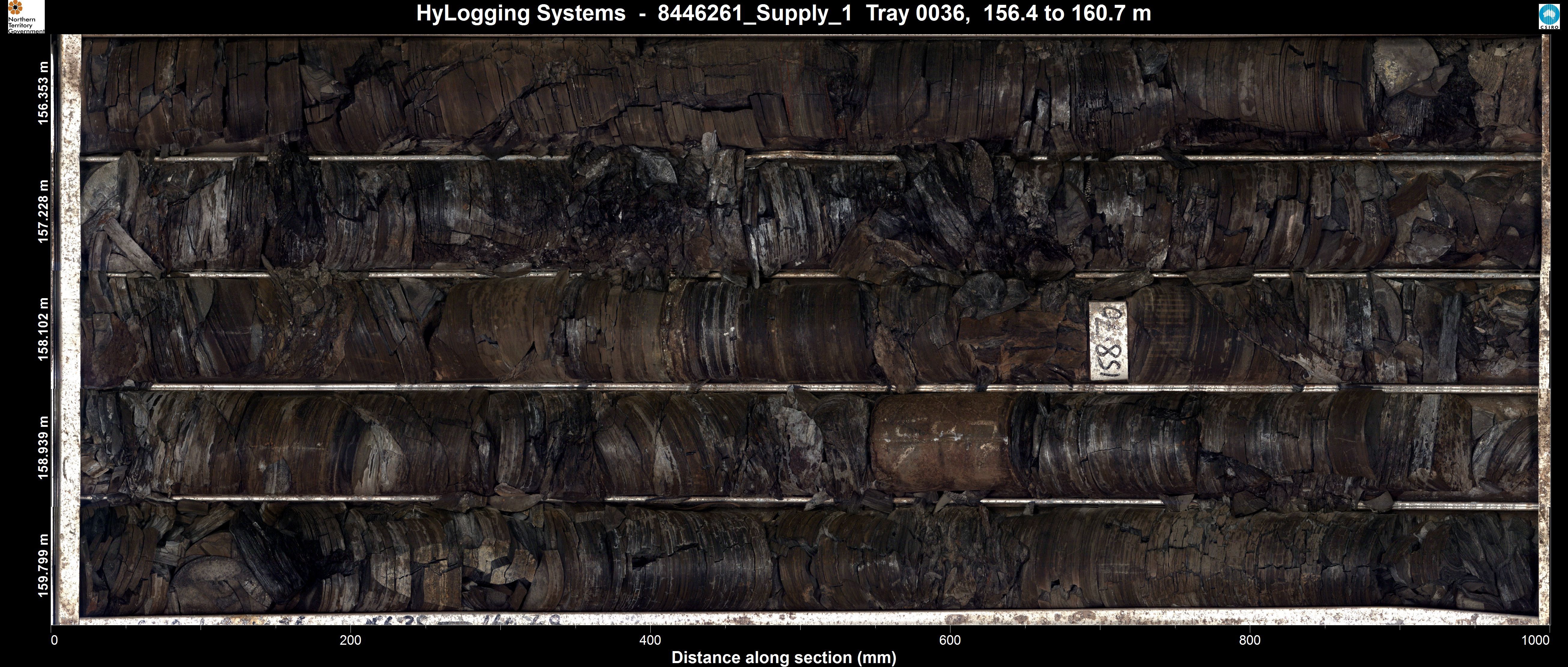Select the 157.228 m depth label
Screen dimensions: 1568x667
pos(43,211)
